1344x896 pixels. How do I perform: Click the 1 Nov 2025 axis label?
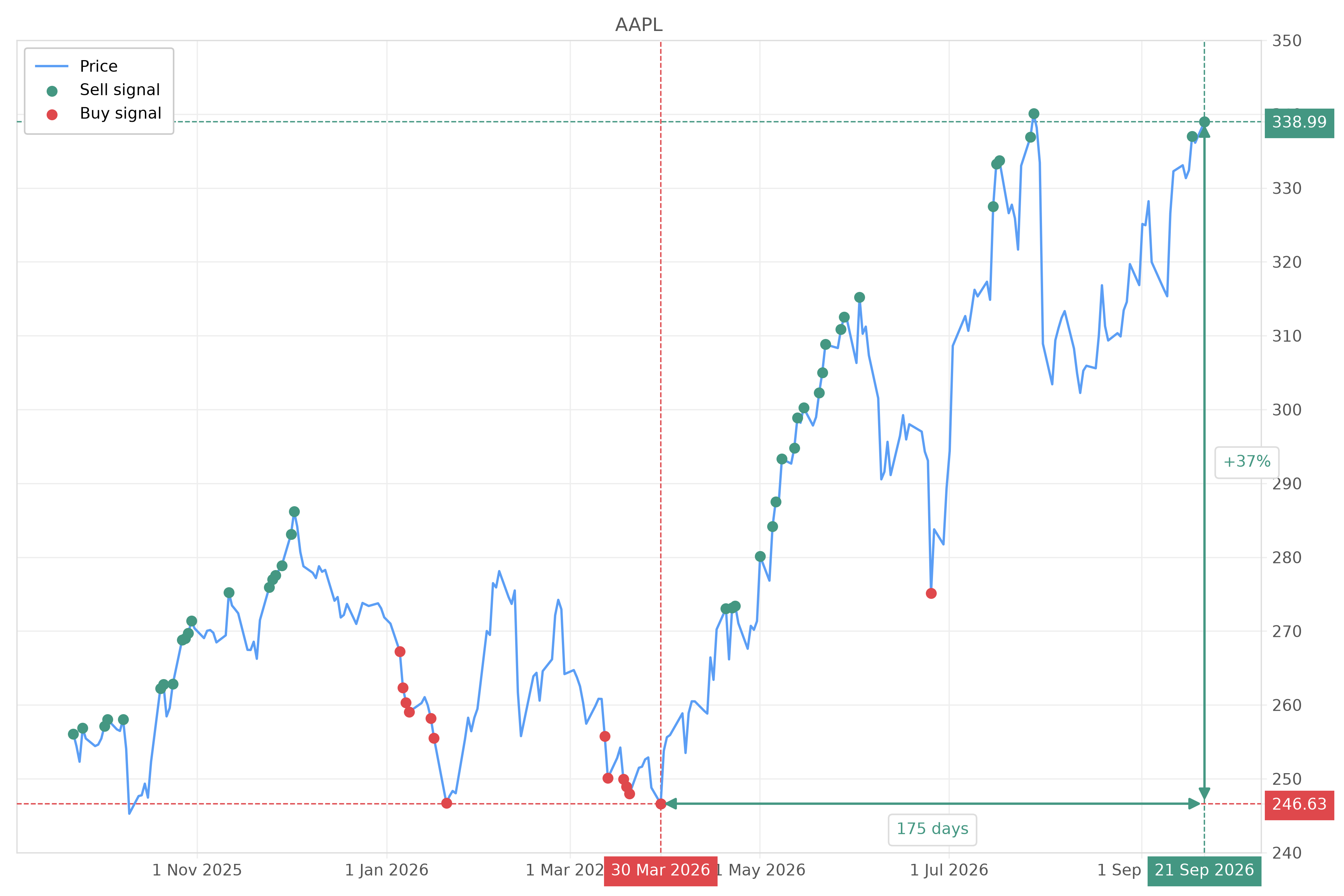[197, 870]
